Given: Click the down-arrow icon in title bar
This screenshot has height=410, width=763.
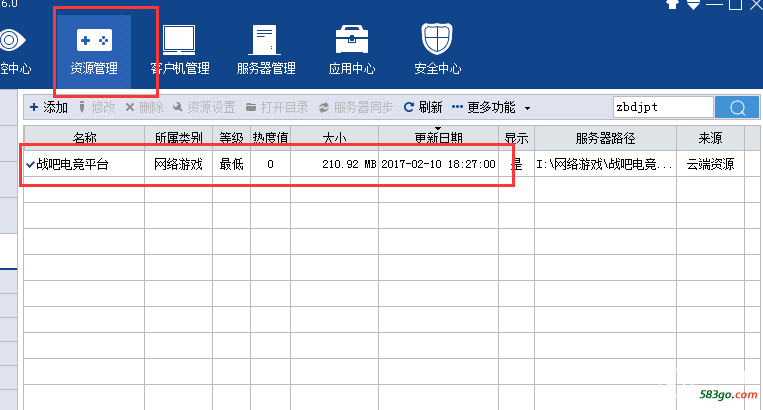Looking at the screenshot, I should [693, 4].
